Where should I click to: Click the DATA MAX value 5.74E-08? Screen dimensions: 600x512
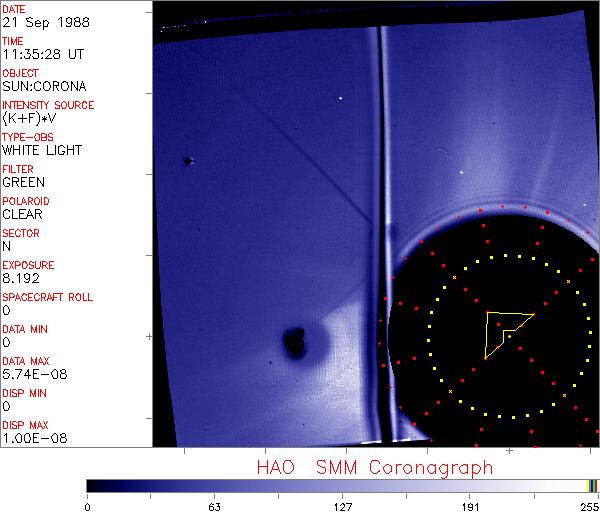coord(32,375)
